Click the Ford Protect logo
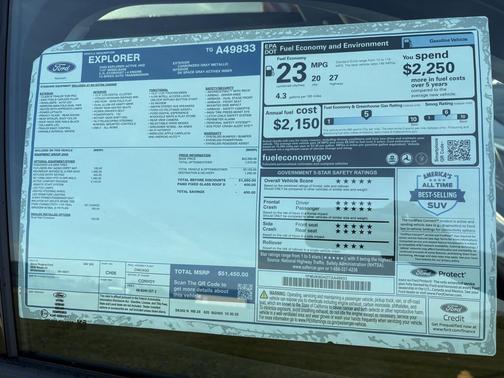 tap(438, 274)
